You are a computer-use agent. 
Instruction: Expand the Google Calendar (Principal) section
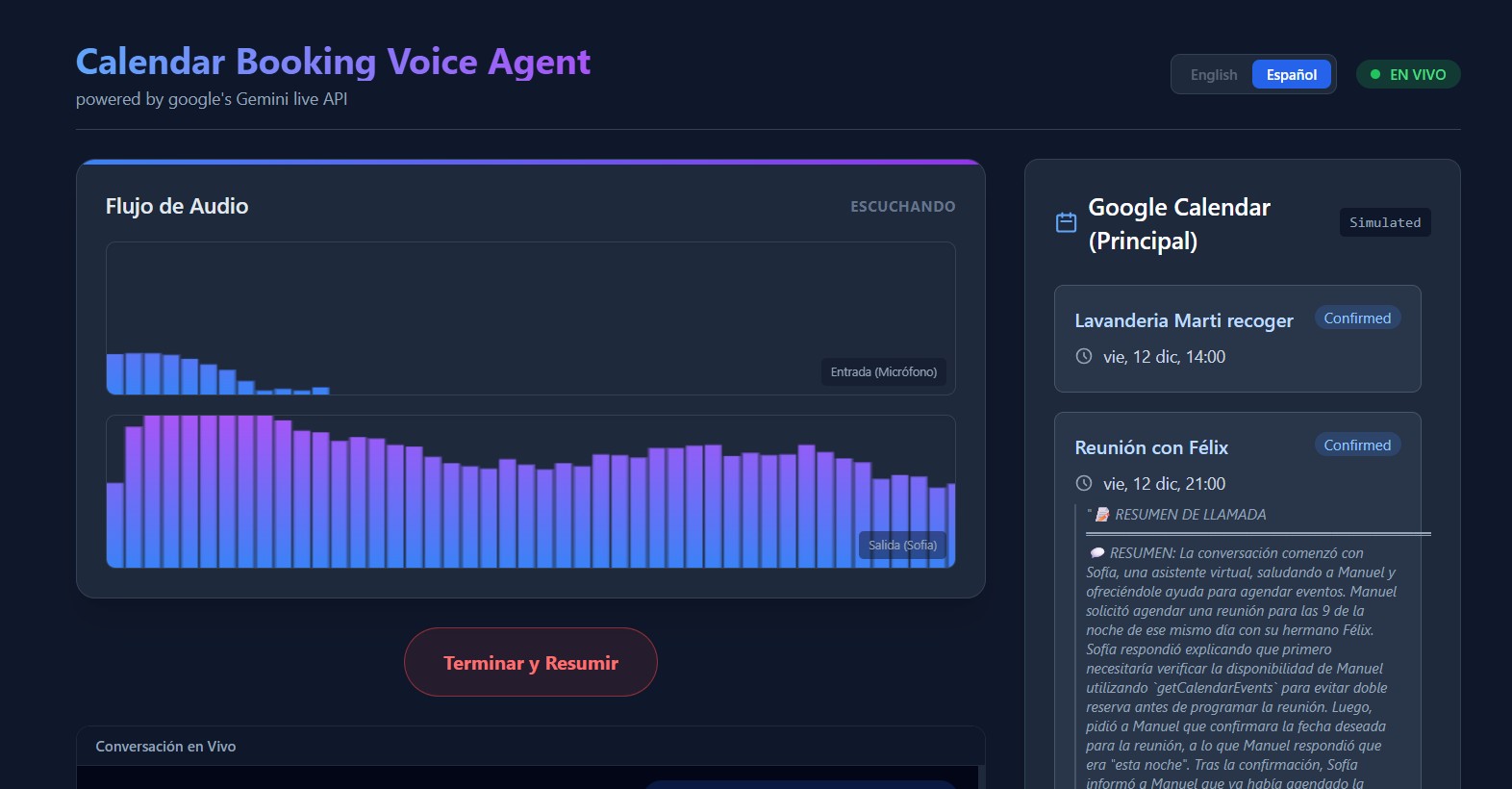click(x=1178, y=223)
